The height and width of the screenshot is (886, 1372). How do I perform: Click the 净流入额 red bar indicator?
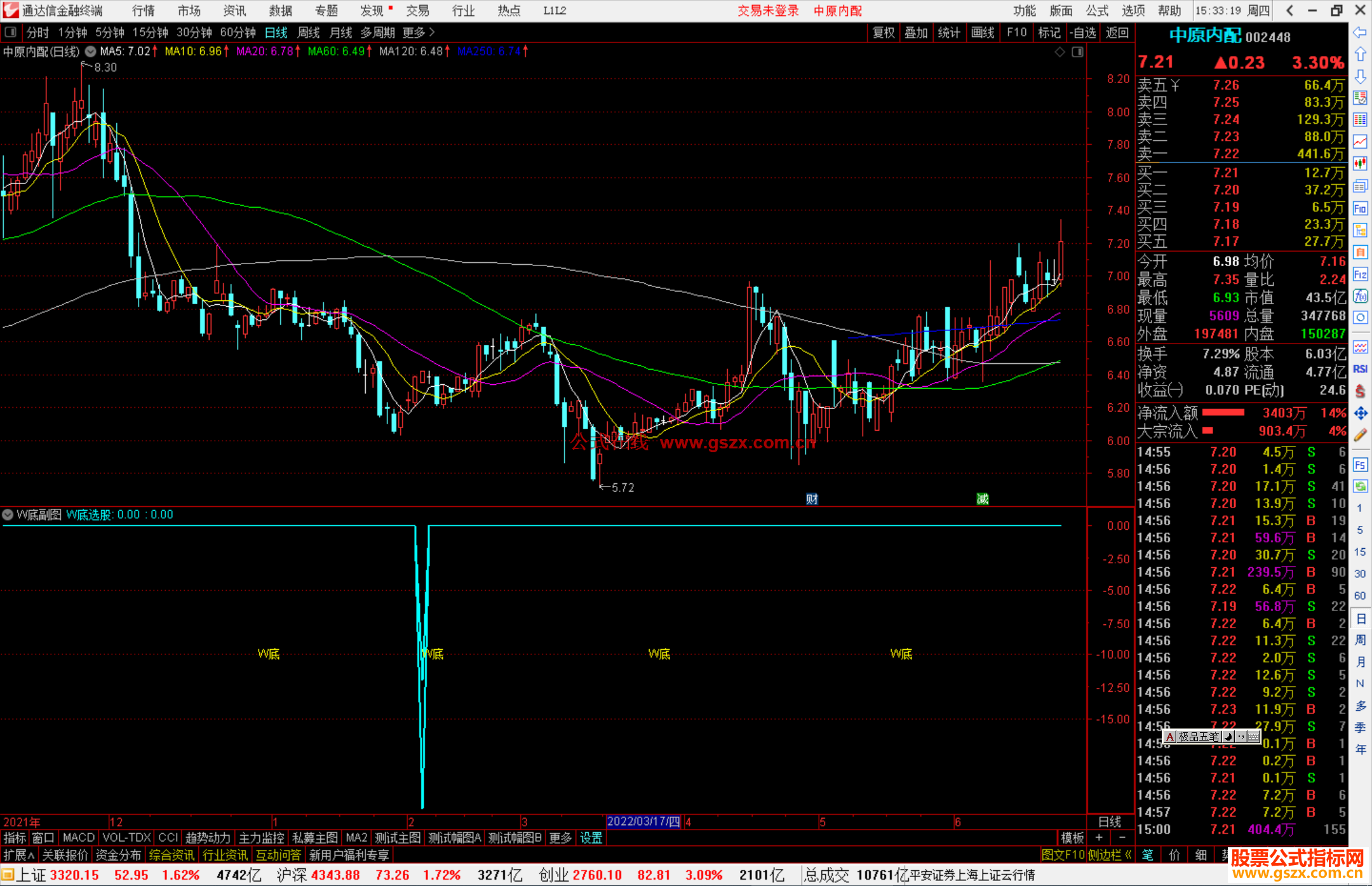click(1223, 413)
